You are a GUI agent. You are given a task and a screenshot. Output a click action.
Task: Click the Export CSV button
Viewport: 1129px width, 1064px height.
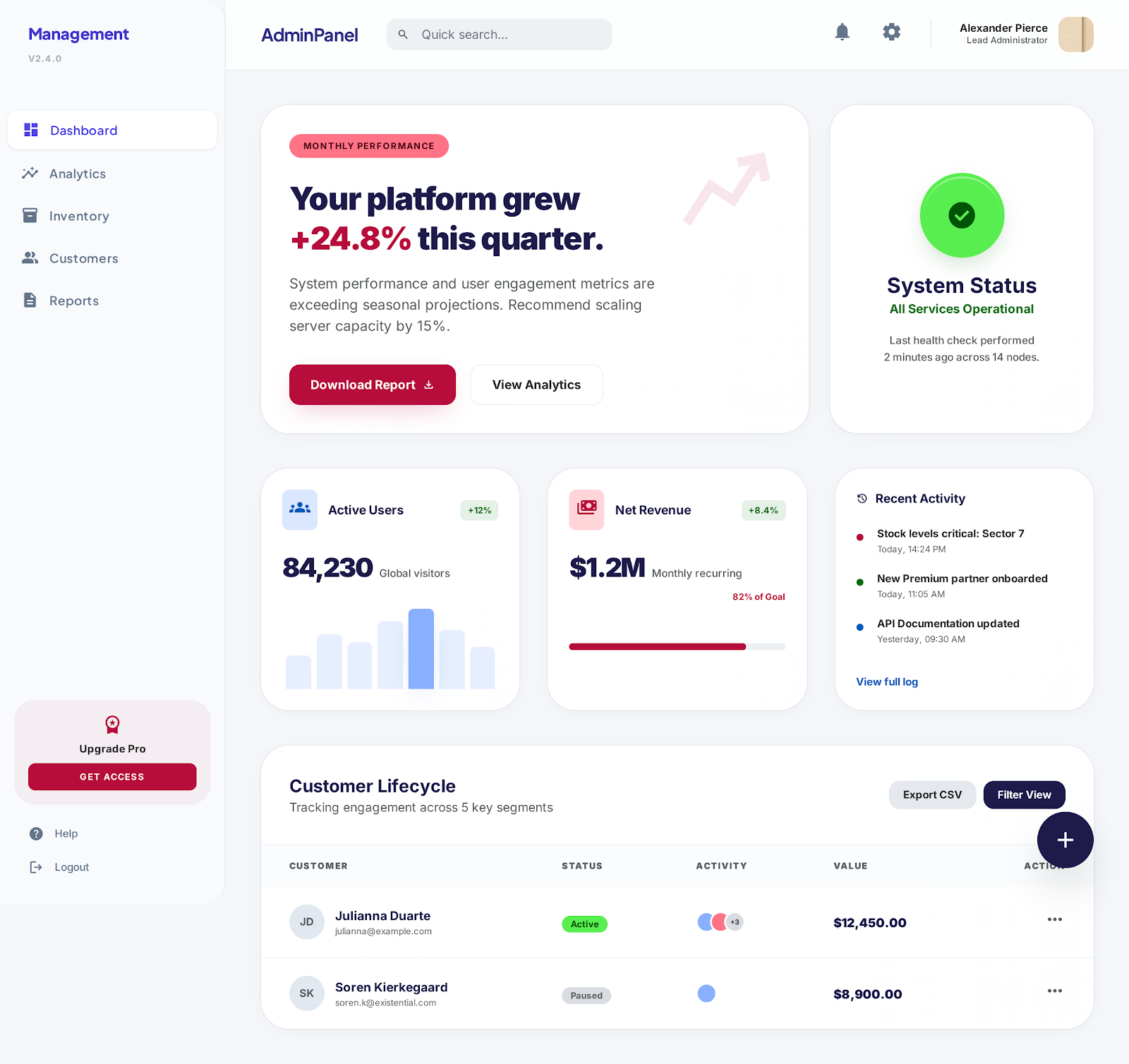[x=932, y=794]
